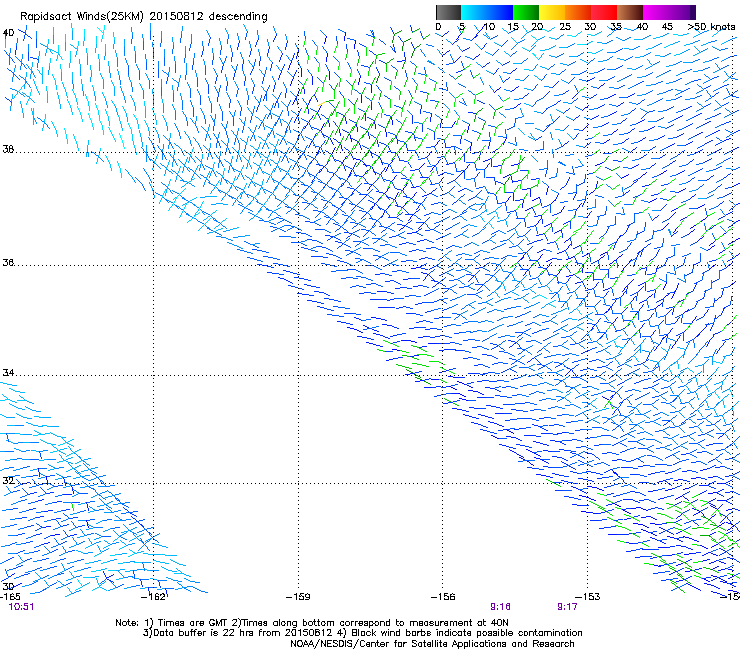Click the latitude label "38"

click(x=8, y=150)
